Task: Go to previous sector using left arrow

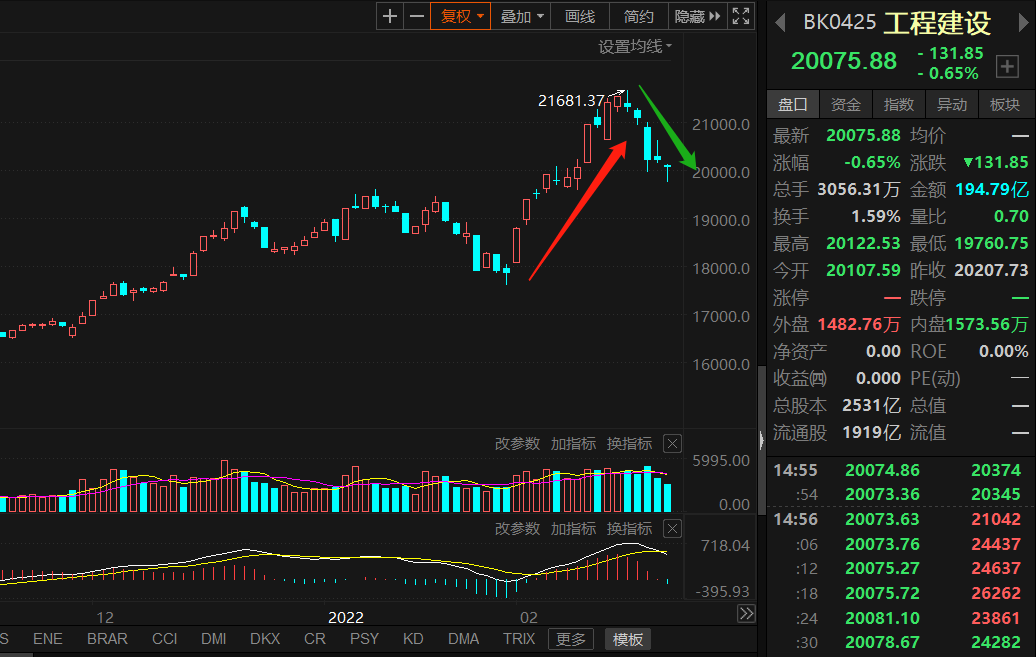Action: 782,23
